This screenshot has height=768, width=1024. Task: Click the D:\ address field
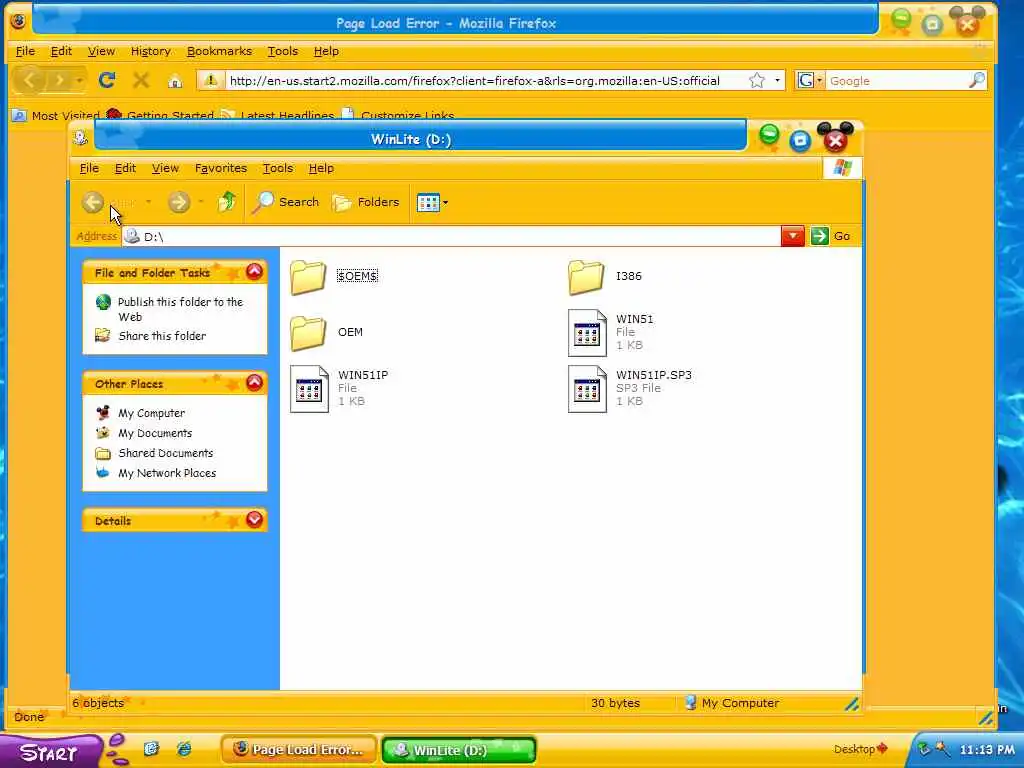pos(451,236)
